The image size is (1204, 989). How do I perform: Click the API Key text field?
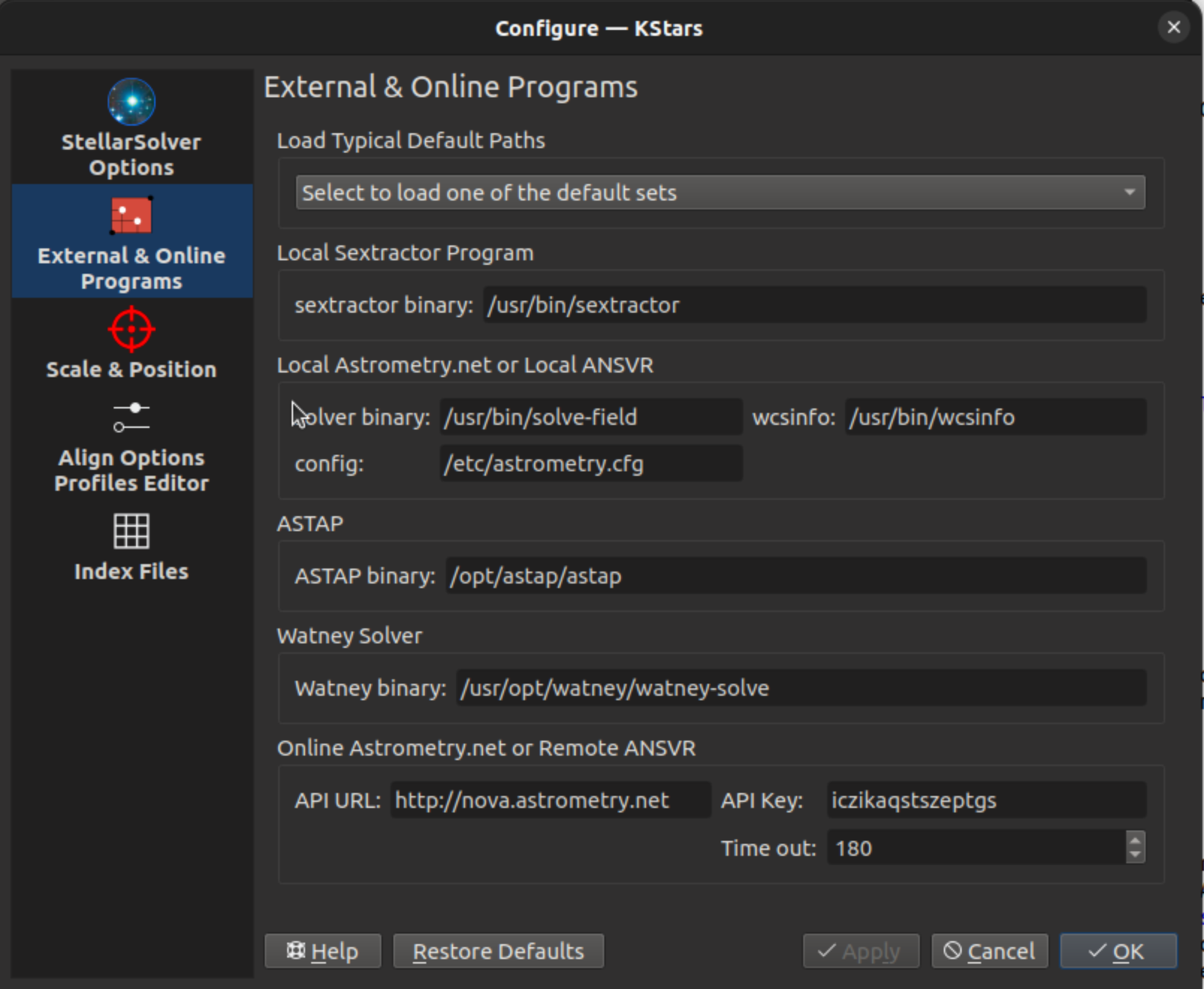click(x=986, y=800)
